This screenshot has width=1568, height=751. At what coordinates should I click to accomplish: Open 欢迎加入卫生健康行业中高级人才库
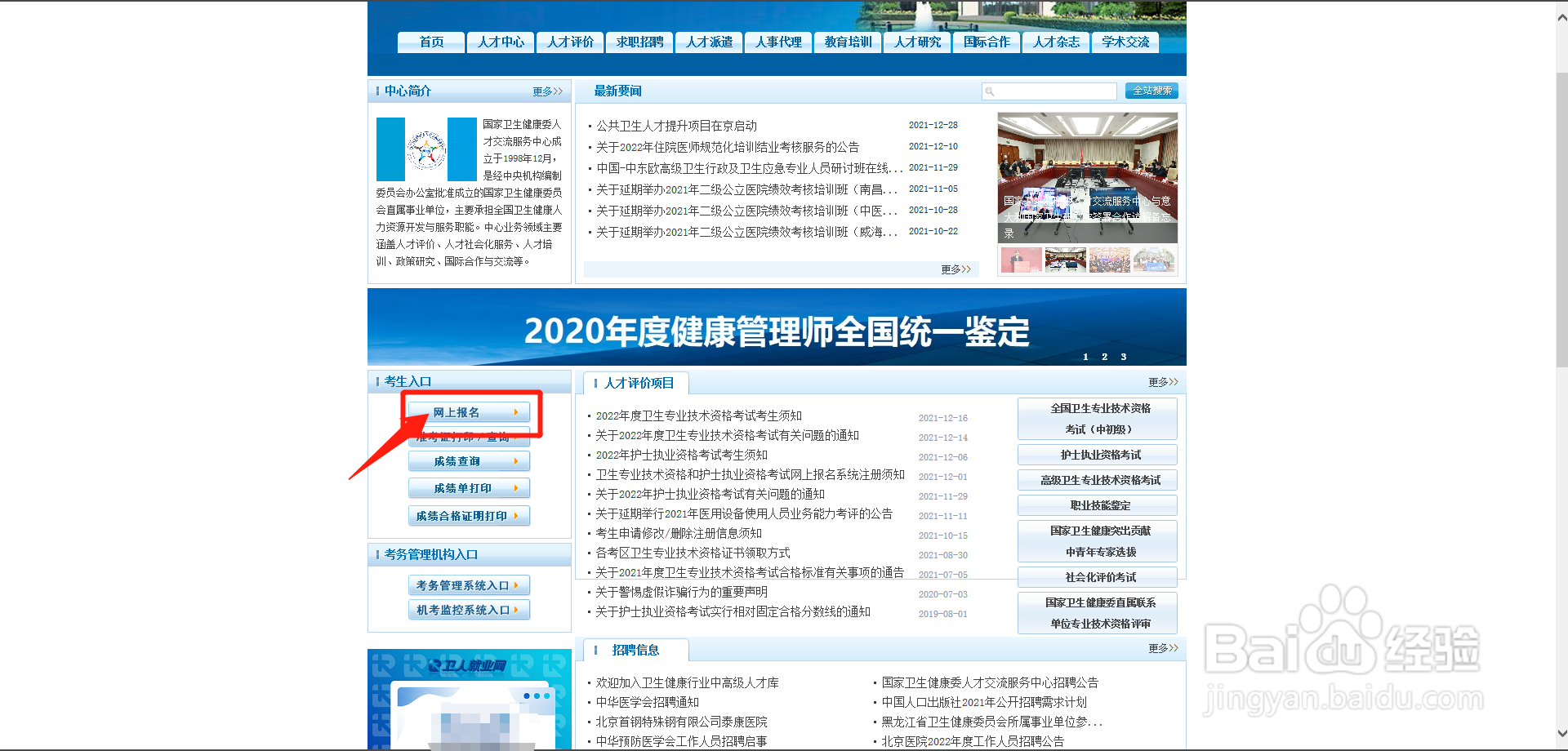click(687, 682)
